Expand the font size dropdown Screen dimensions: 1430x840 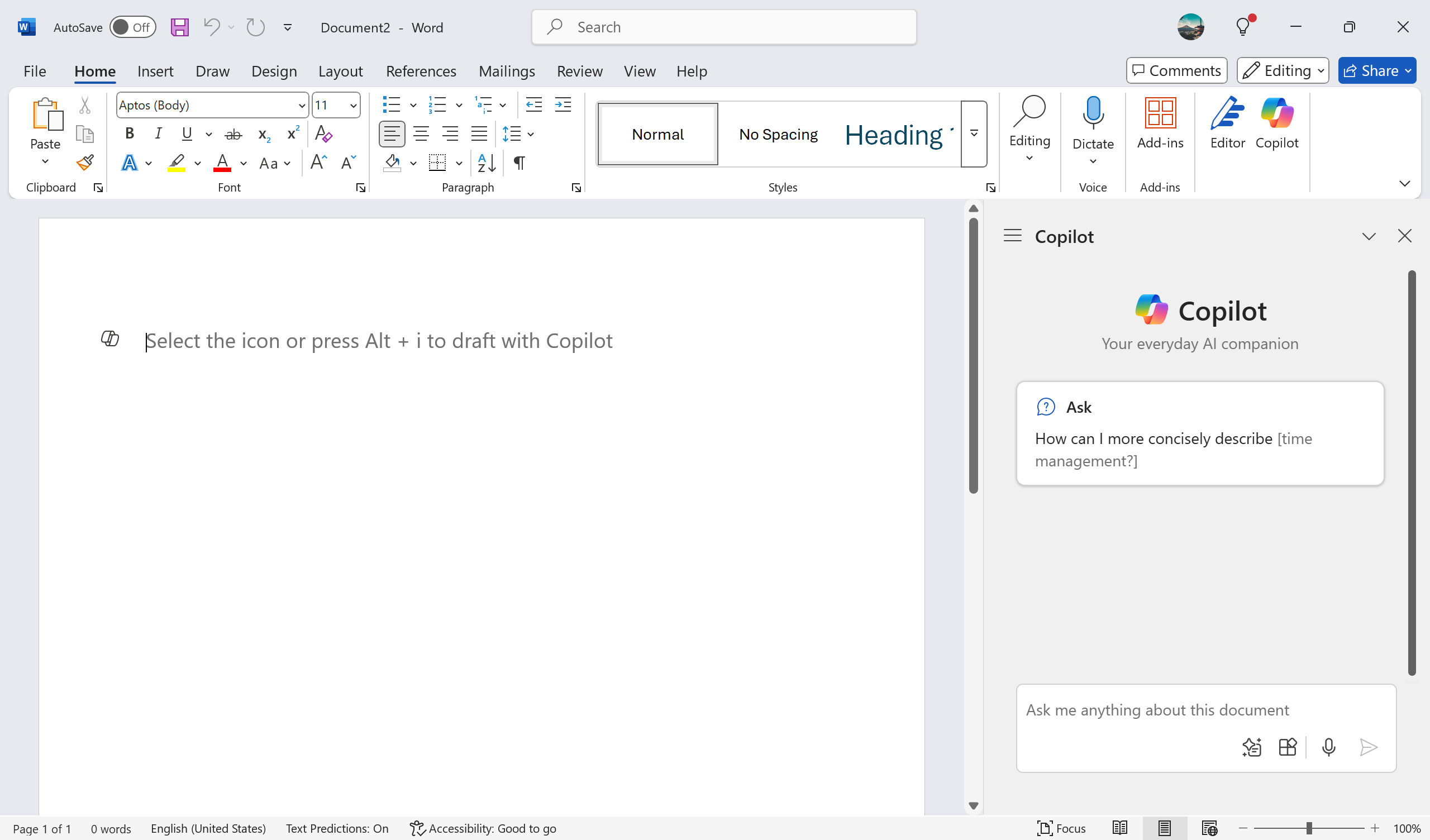click(x=353, y=106)
